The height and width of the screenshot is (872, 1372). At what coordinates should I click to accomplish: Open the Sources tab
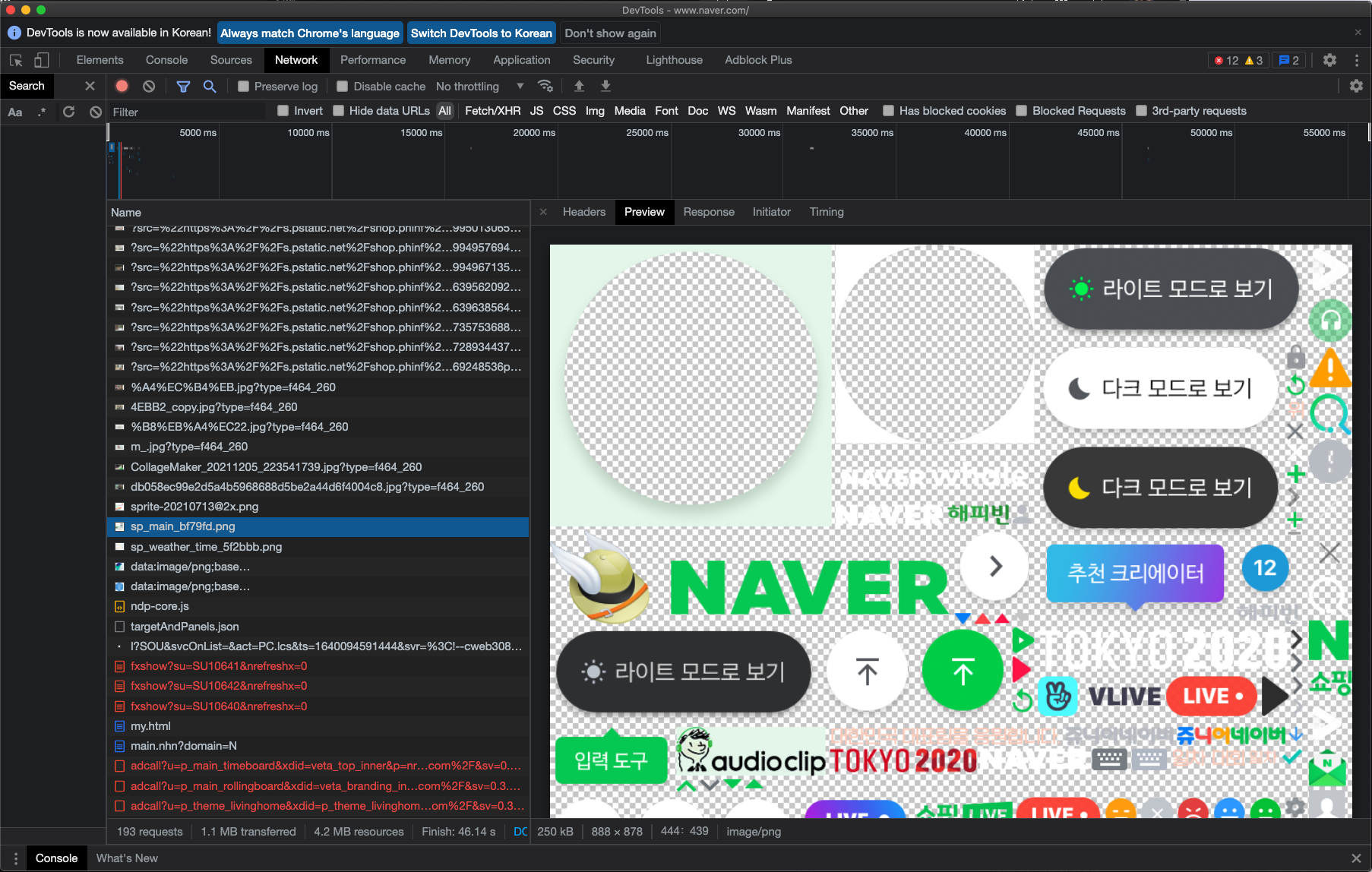tap(231, 60)
